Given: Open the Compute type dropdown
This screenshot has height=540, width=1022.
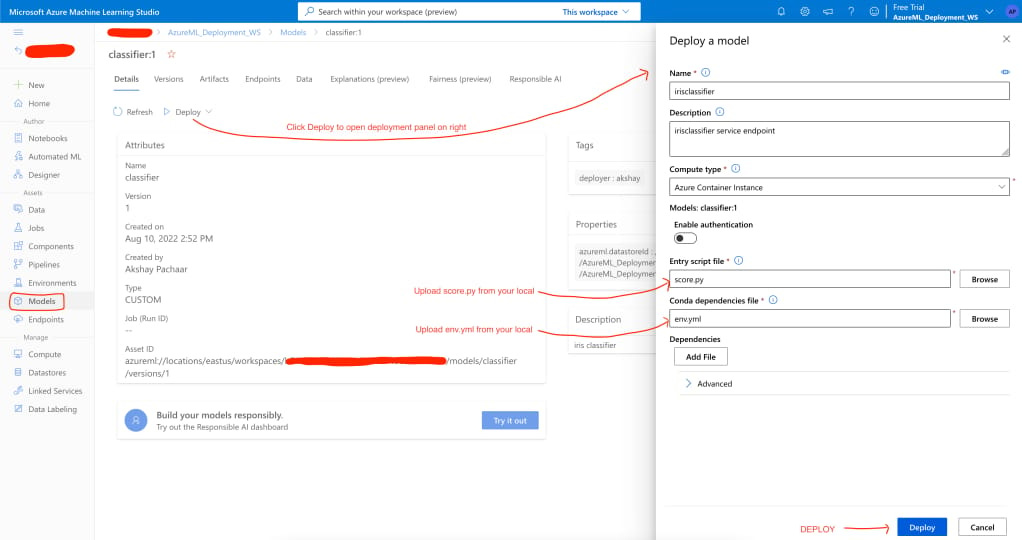Looking at the screenshot, I should pos(839,187).
